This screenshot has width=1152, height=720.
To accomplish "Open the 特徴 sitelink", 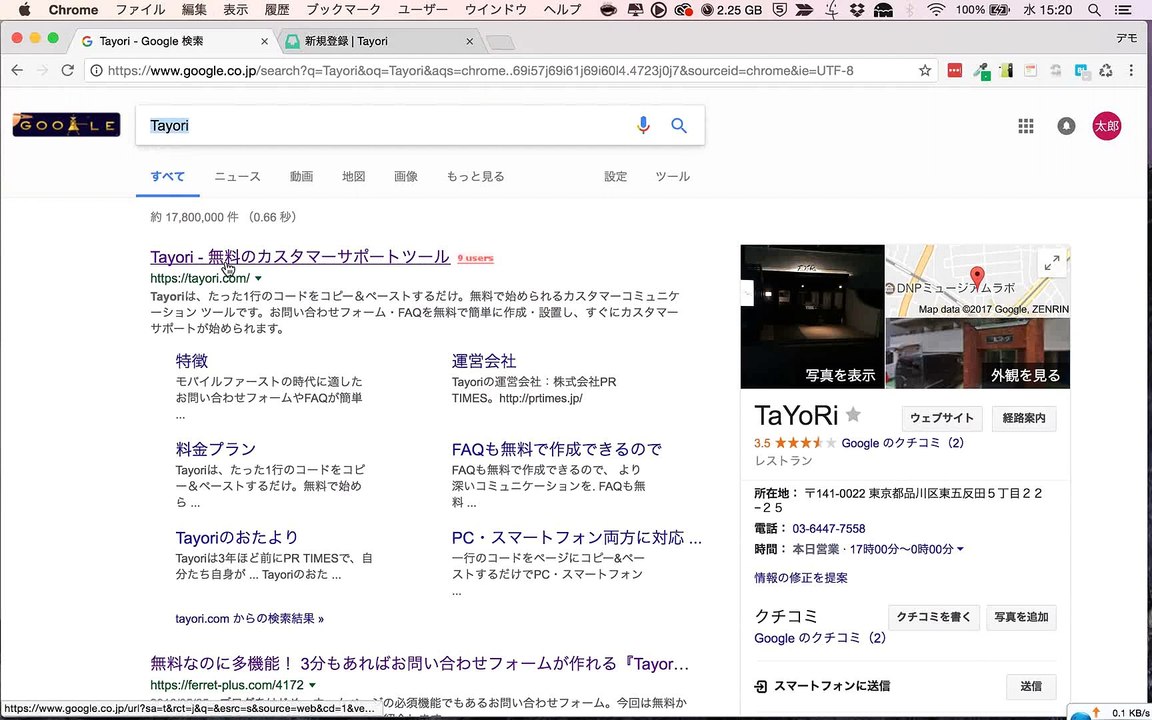I will point(192,361).
